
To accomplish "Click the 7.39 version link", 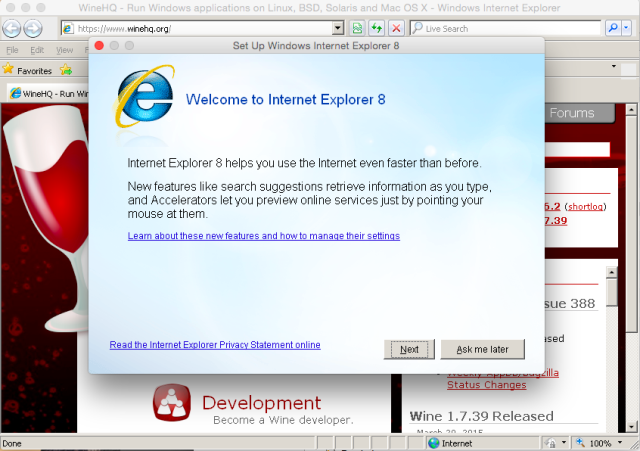I will [556, 221].
